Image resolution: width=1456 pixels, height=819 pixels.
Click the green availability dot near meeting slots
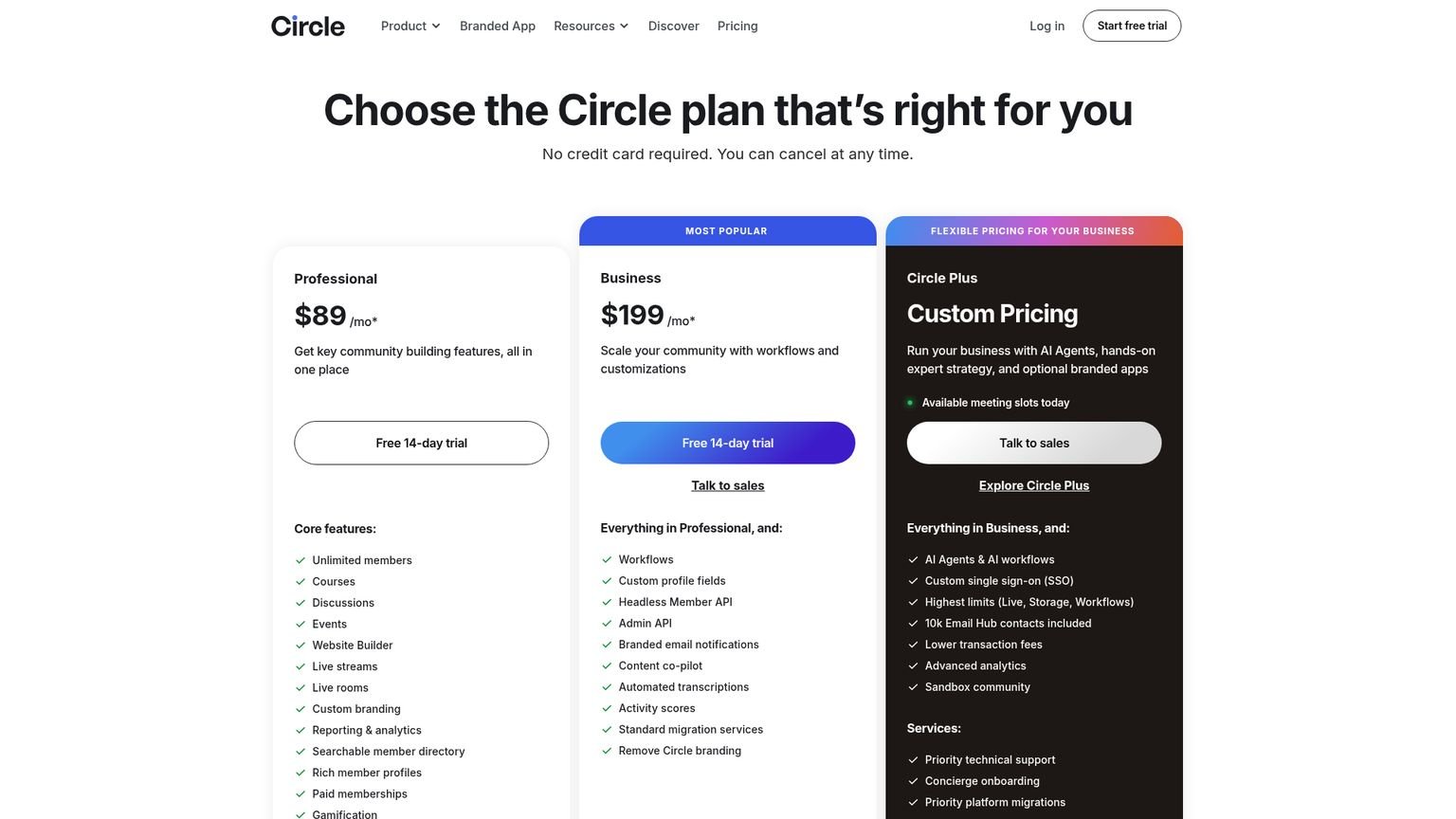pyautogui.click(x=911, y=402)
